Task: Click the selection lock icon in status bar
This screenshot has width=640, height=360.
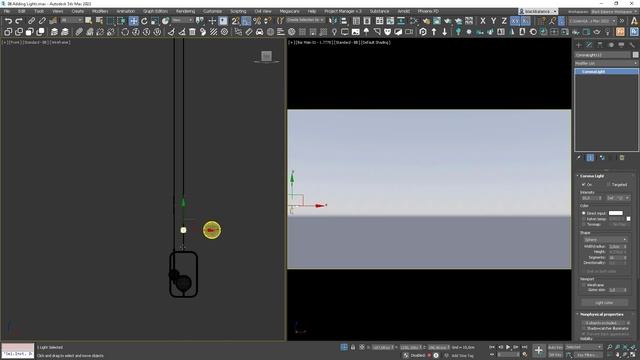Action: pos(353,347)
